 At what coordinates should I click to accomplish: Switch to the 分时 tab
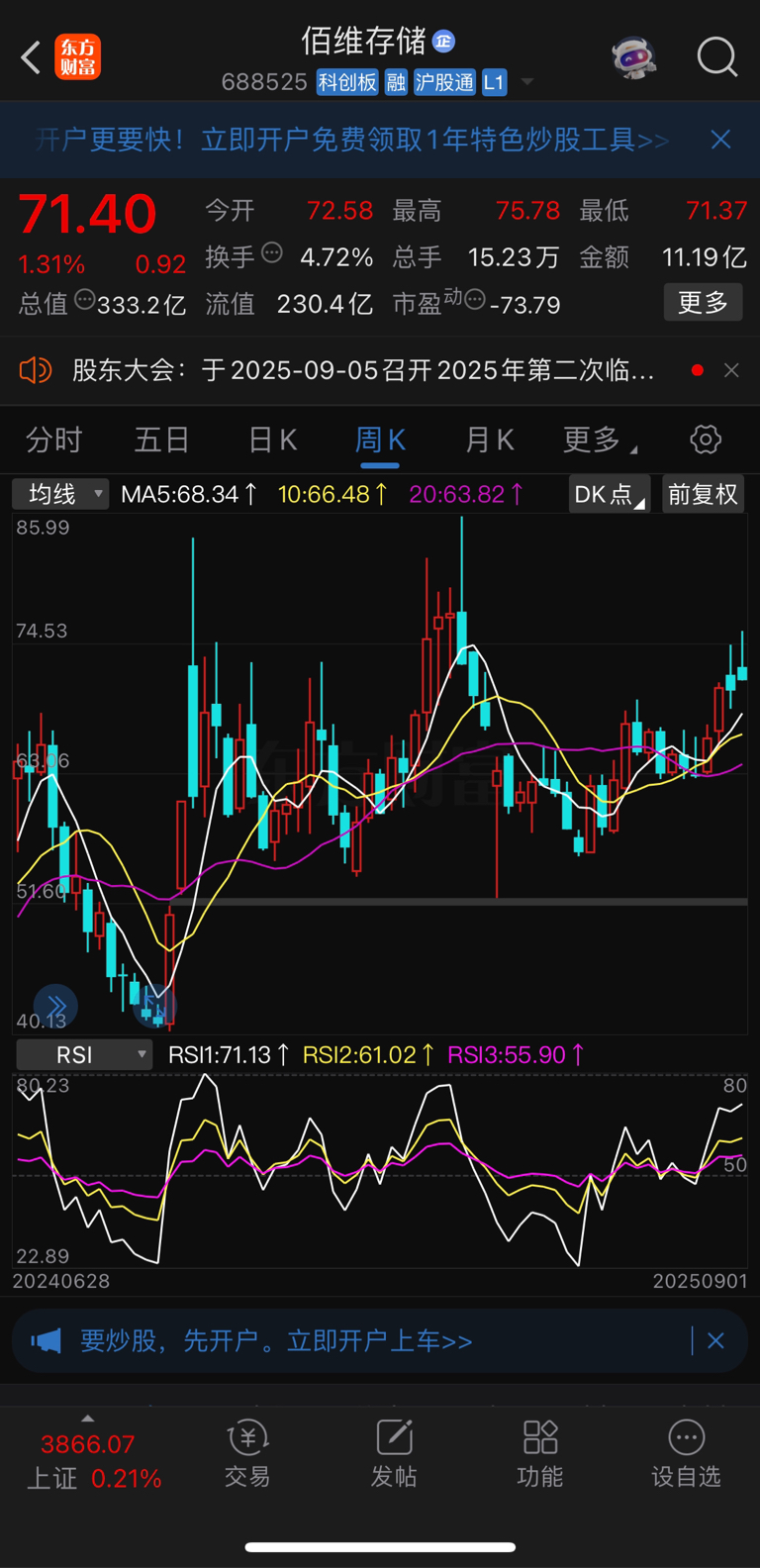tap(53, 440)
